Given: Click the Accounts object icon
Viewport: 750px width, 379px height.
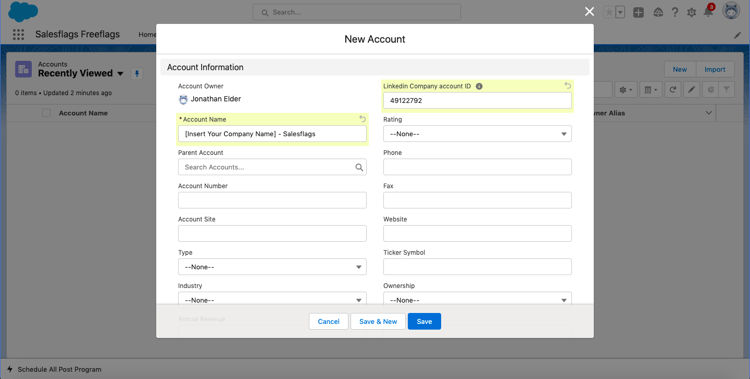Looking at the screenshot, I should [x=23, y=69].
